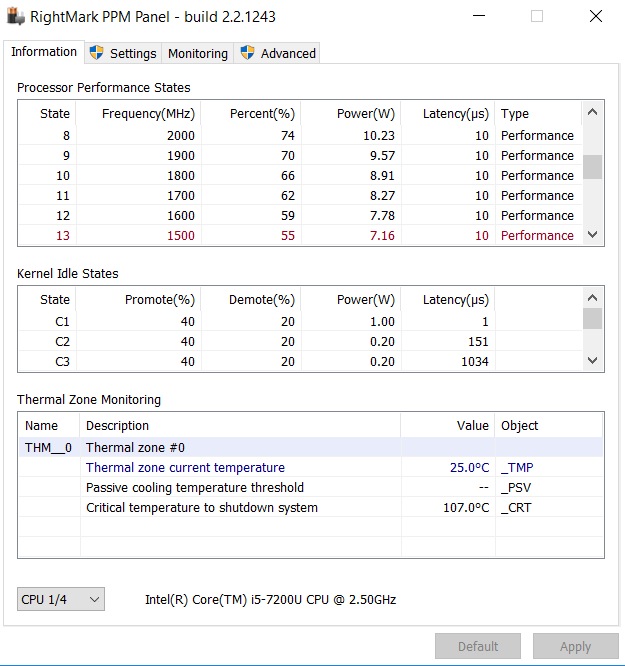Click the 25.0°C temperature value
This screenshot has height=666, width=625.
[x=469, y=467]
